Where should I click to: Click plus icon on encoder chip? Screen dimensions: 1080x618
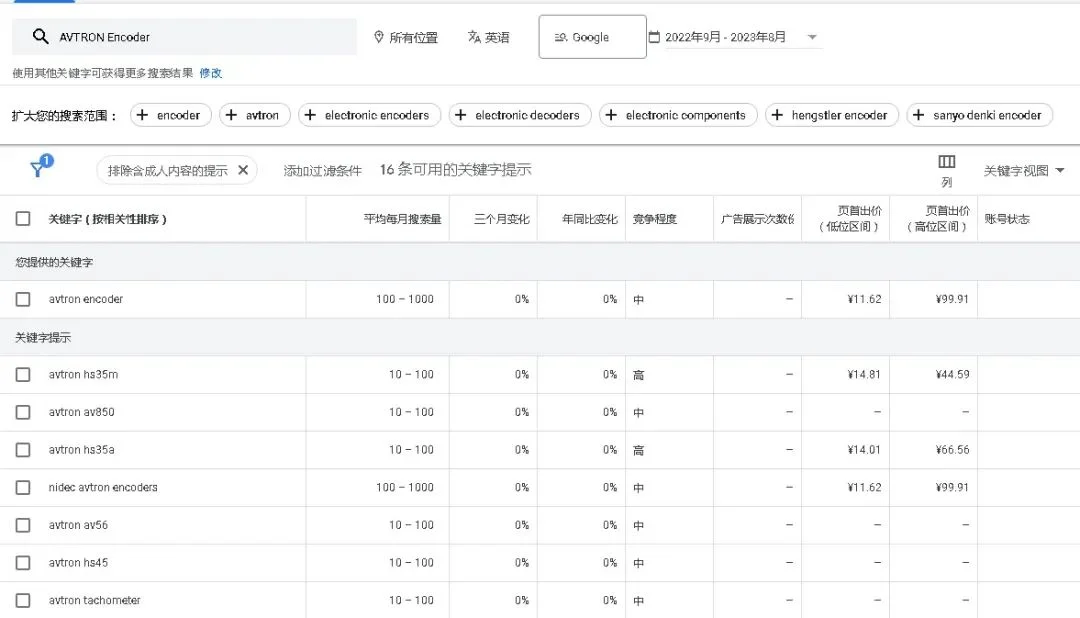click(142, 115)
